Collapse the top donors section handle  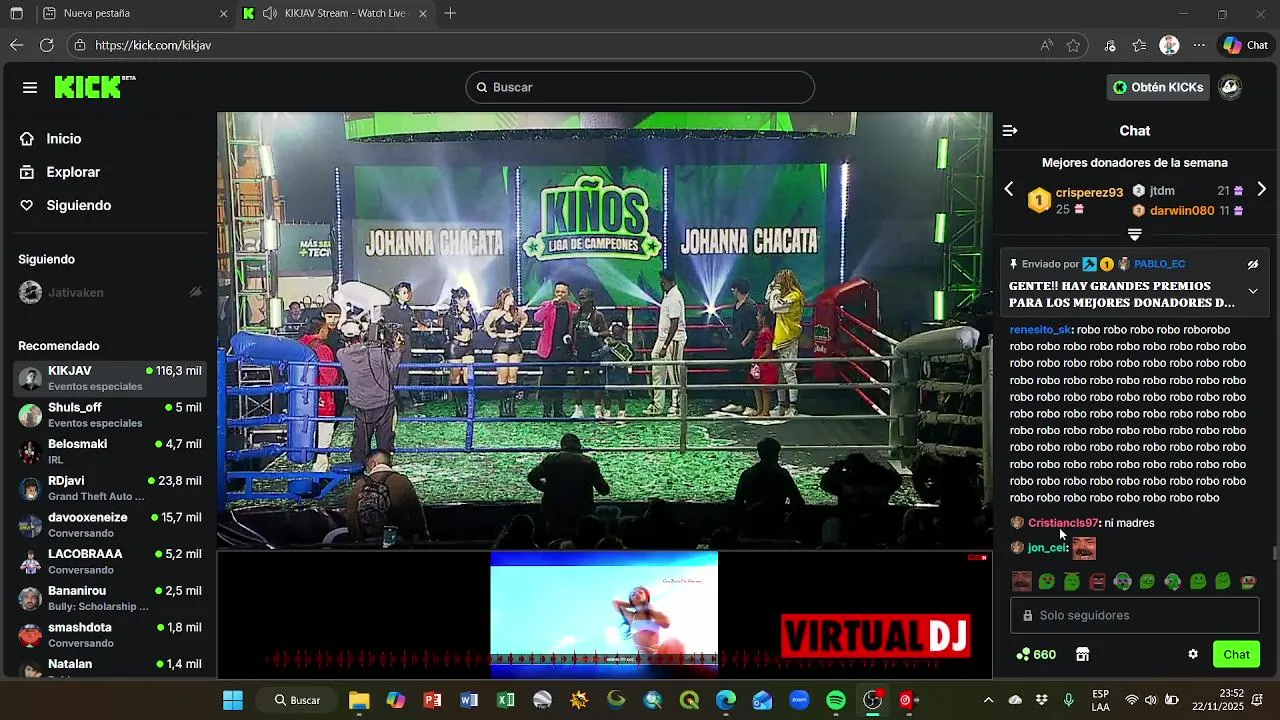1135,235
